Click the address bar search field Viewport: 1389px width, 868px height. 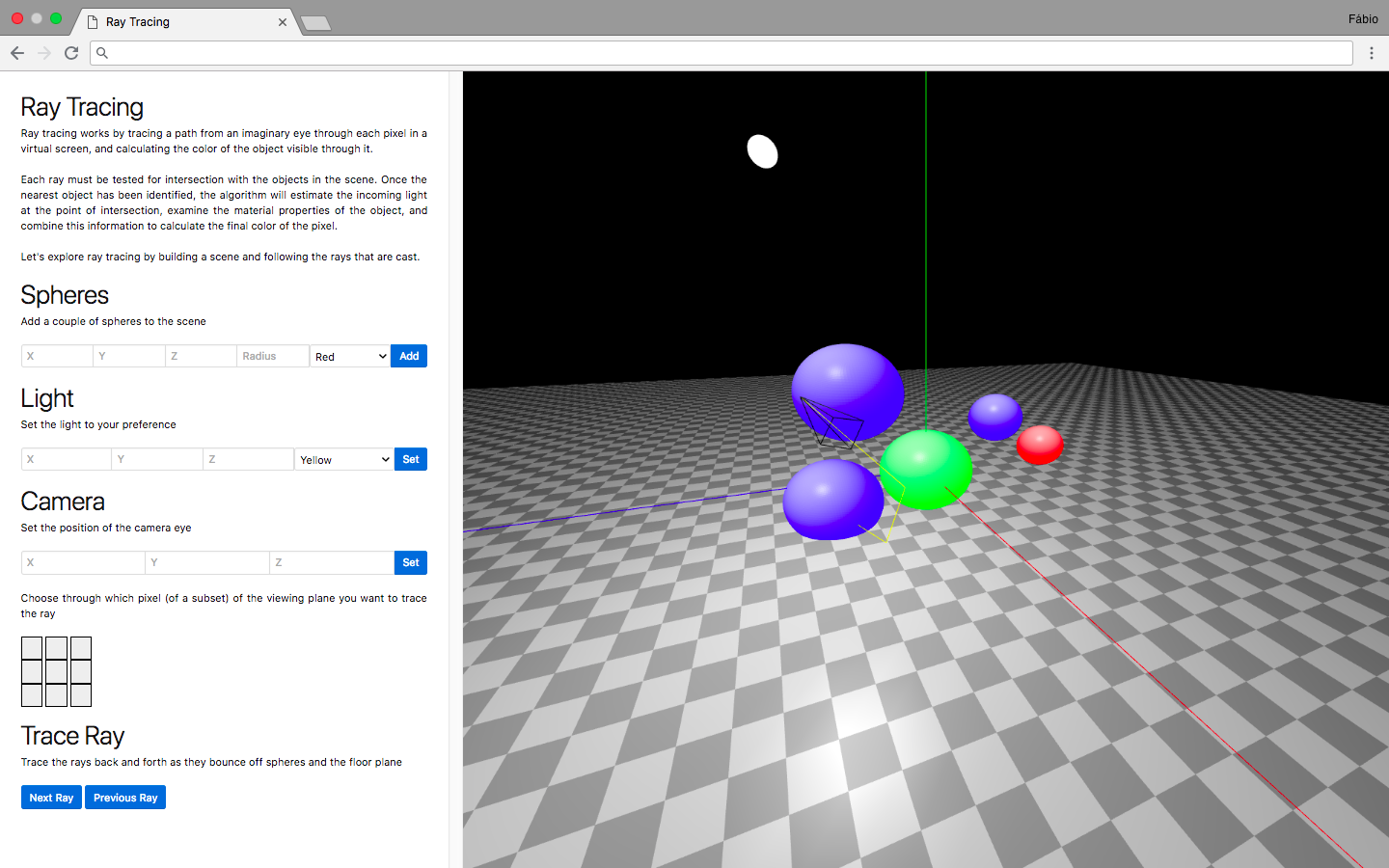[722, 53]
